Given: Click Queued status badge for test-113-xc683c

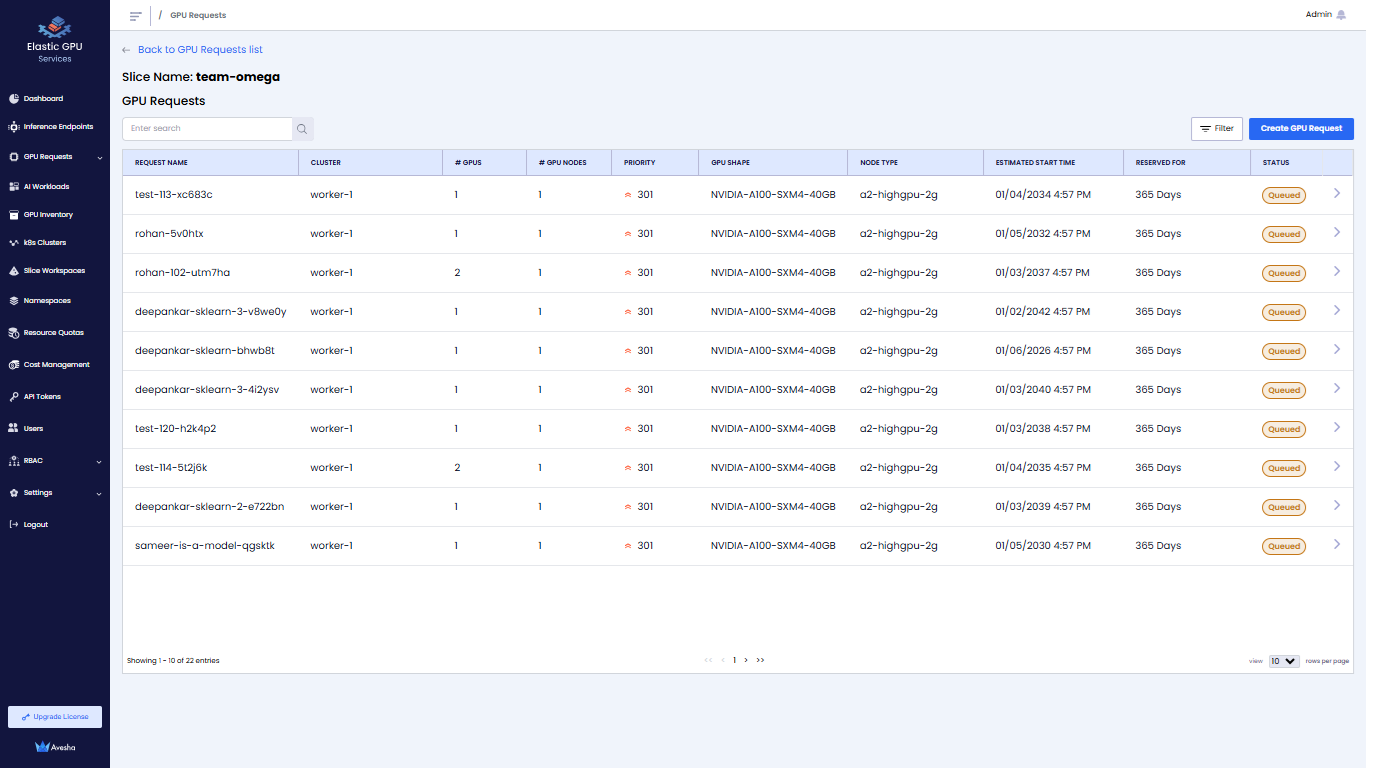Looking at the screenshot, I should pyautogui.click(x=1284, y=196).
